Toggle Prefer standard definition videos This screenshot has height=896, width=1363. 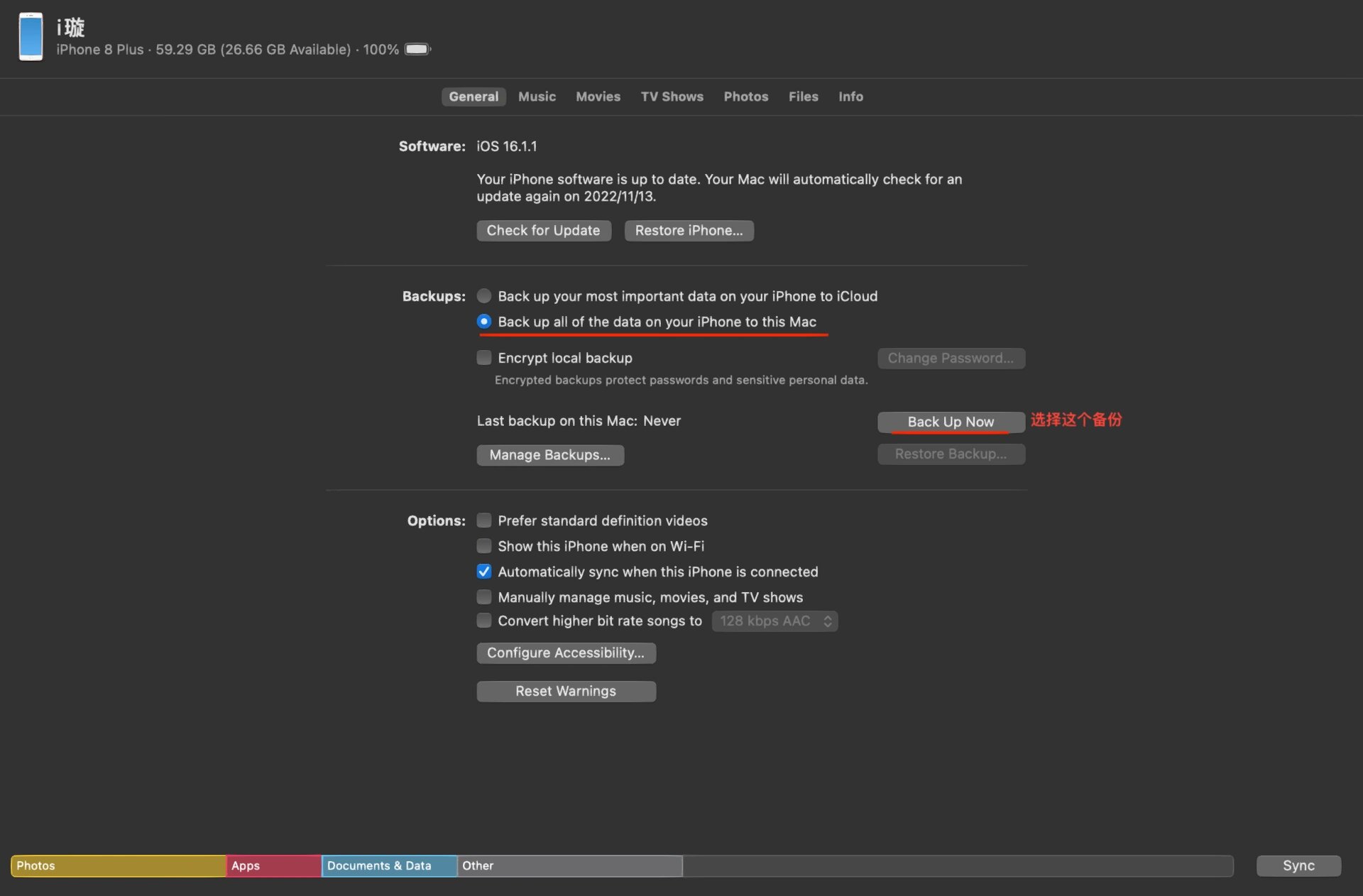pos(484,520)
